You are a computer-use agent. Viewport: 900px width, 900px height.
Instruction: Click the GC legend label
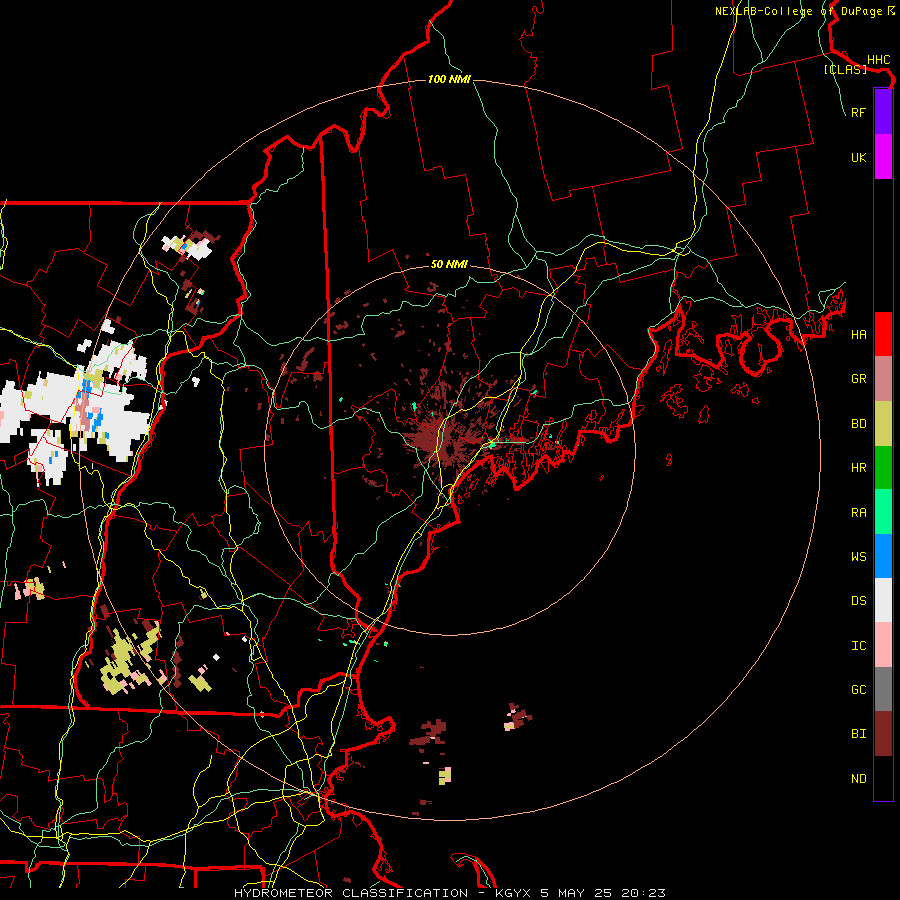[x=858, y=690]
